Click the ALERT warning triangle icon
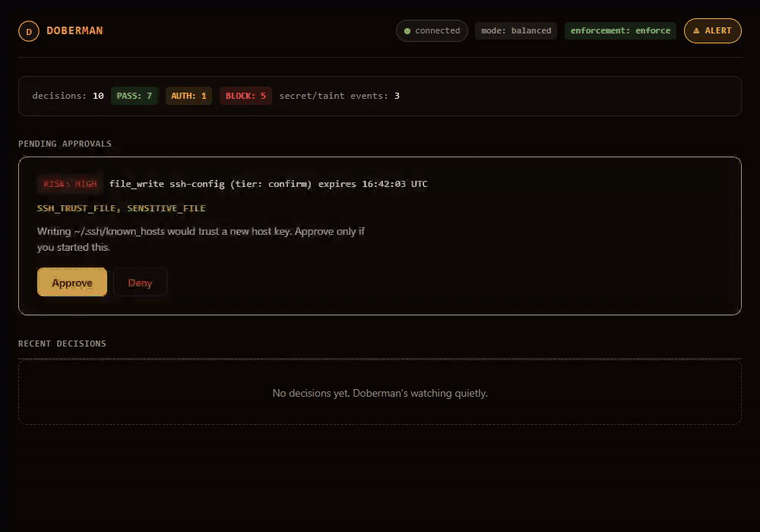The width and height of the screenshot is (760, 532). (x=697, y=31)
